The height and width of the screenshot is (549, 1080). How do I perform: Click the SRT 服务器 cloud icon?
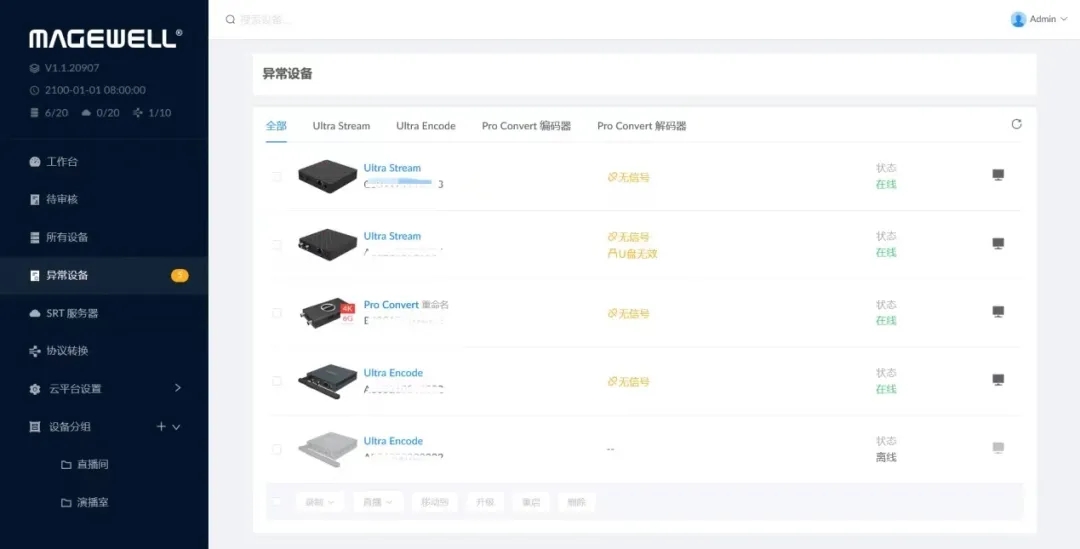(x=35, y=313)
